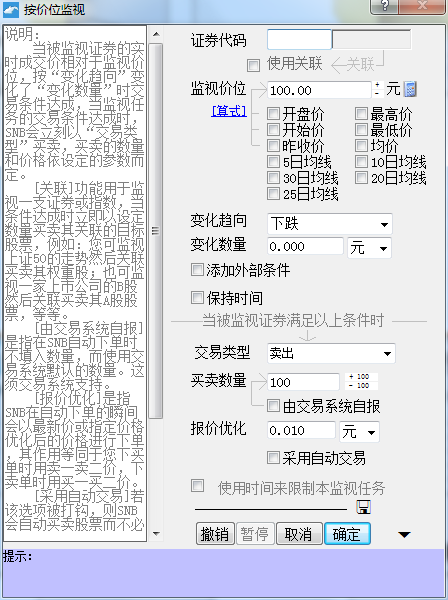Enable the 20日均线 checkbox

coord(361,178)
